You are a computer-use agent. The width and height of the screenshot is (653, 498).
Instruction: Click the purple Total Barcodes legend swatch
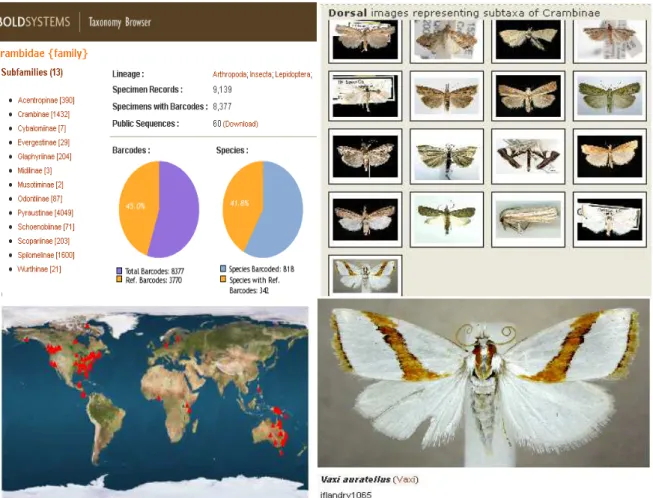(119, 271)
